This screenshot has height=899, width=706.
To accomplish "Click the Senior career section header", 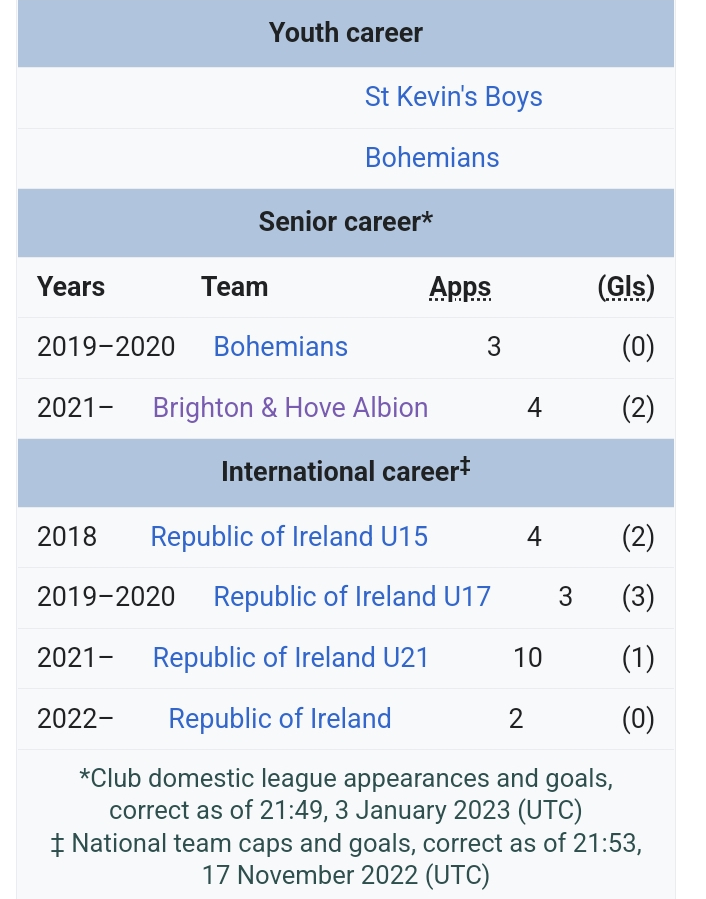I will [346, 222].
